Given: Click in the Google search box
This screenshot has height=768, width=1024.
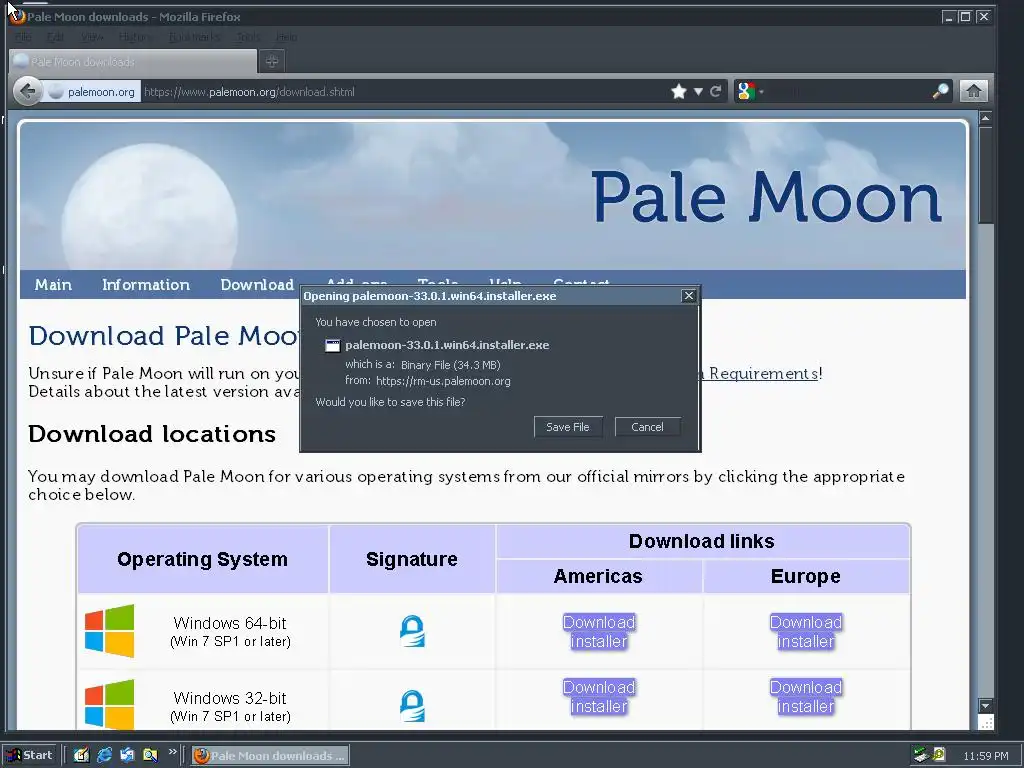Looking at the screenshot, I should [x=848, y=91].
